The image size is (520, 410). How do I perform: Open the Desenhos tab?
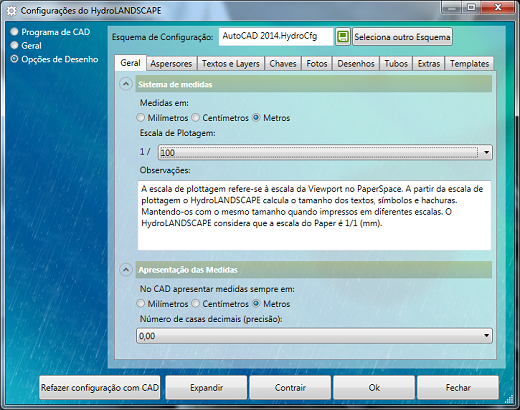click(x=356, y=64)
